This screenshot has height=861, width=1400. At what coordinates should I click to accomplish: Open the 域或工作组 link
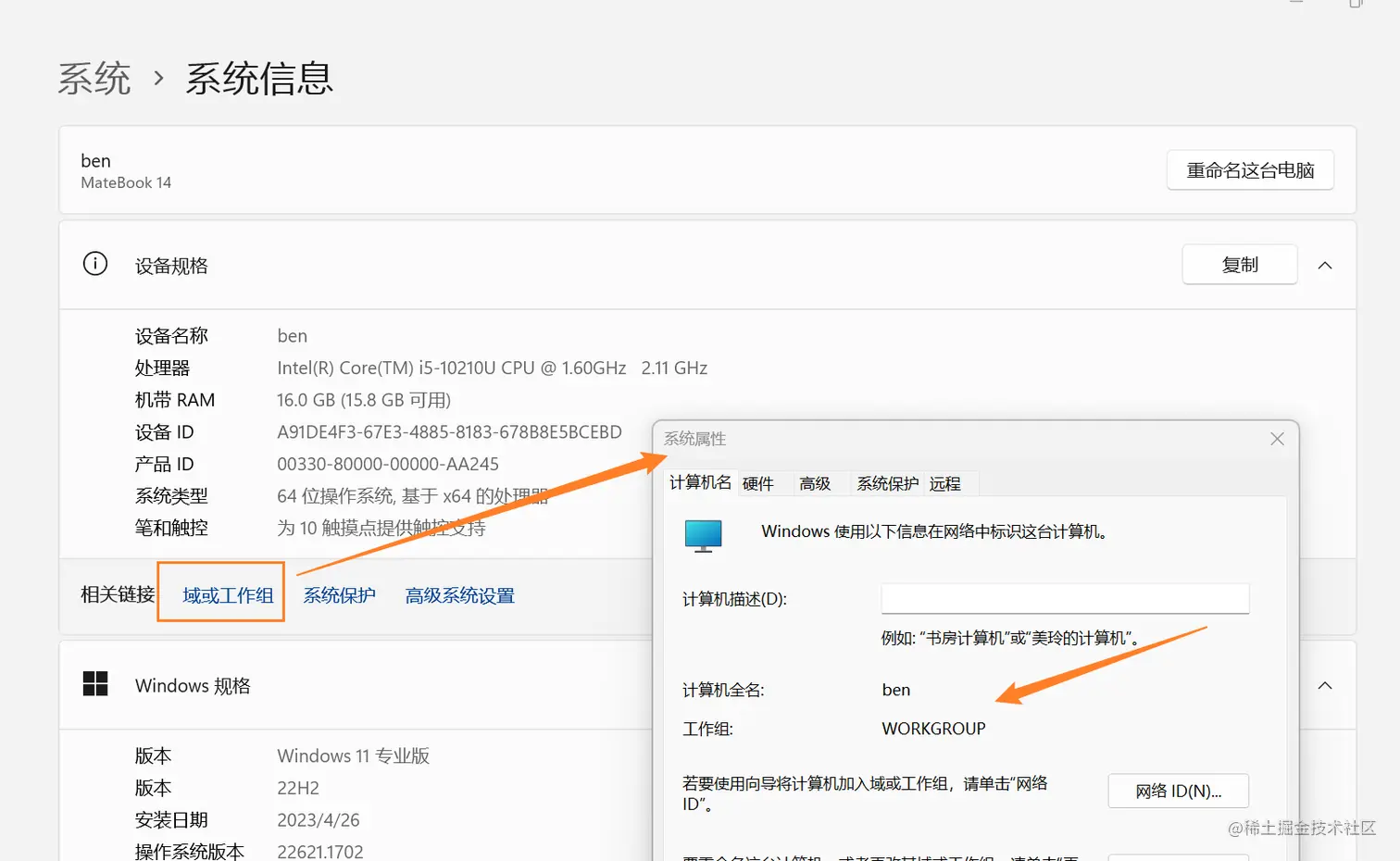228,595
